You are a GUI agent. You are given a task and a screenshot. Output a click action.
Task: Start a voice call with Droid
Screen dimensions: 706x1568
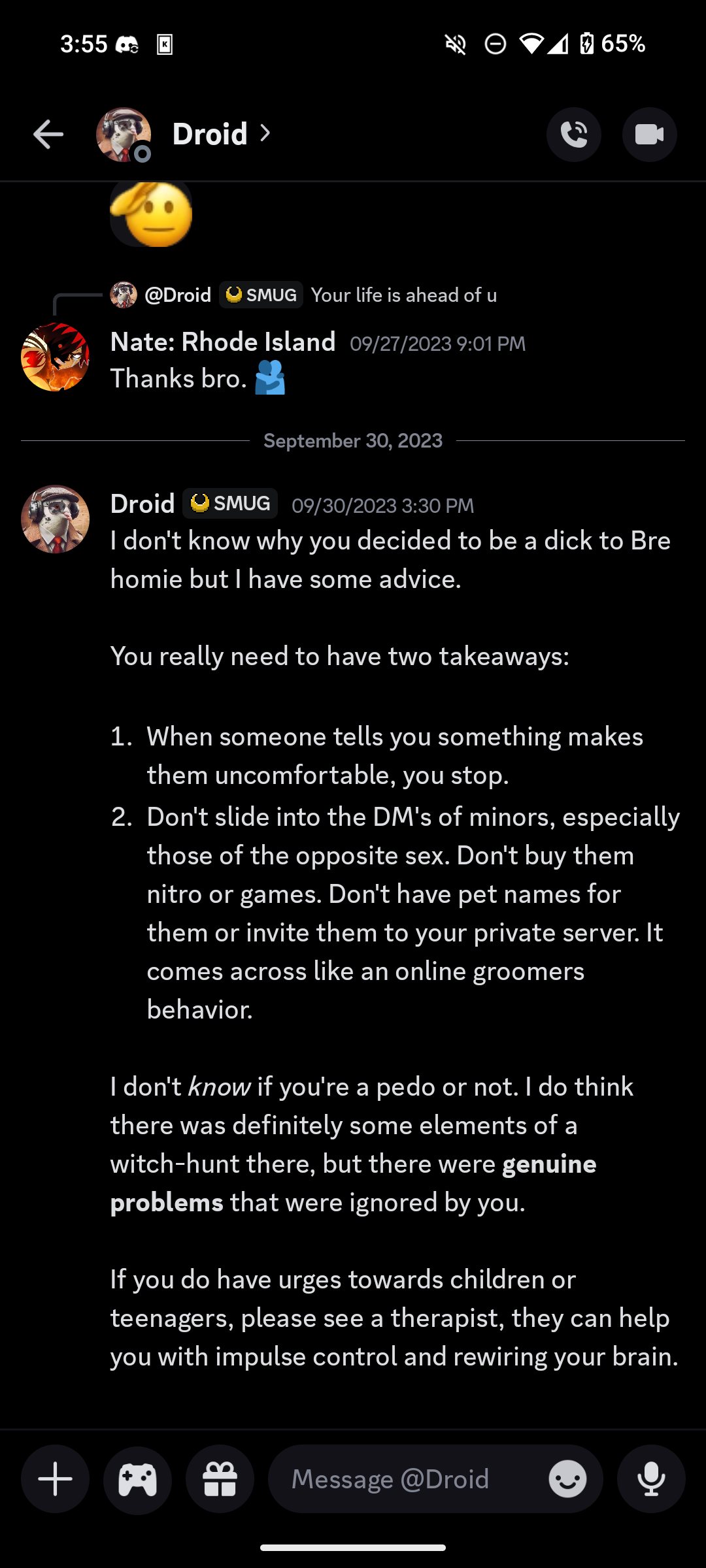[x=574, y=135]
